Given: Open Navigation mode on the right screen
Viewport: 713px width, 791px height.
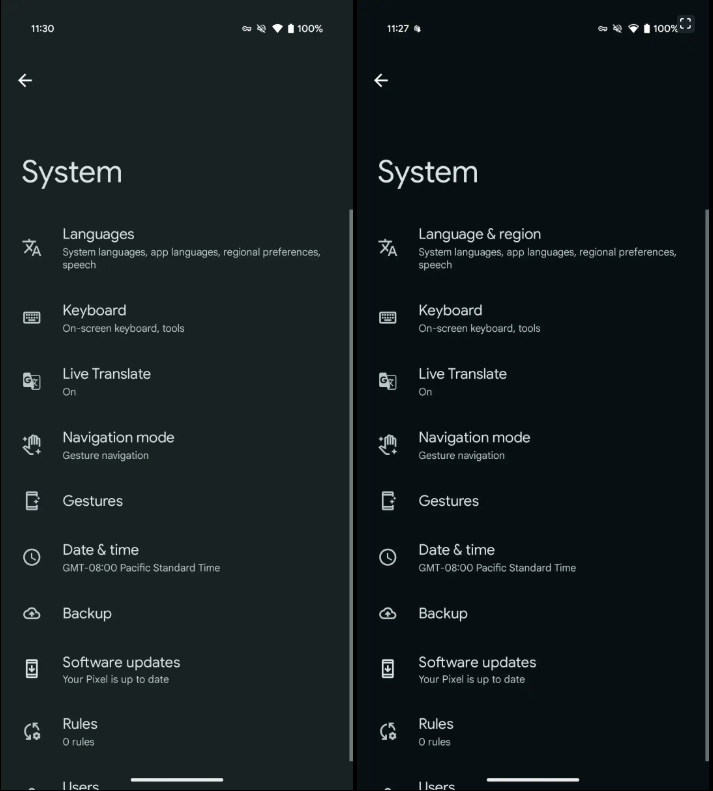Looking at the screenshot, I should pyautogui.click(x=531, y=445).
